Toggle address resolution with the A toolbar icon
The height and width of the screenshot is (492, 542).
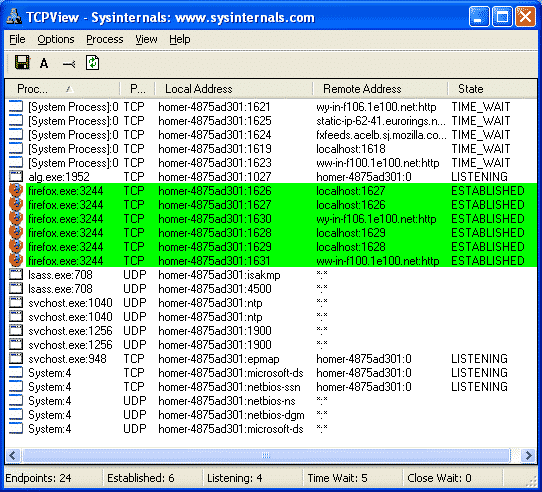44,63
